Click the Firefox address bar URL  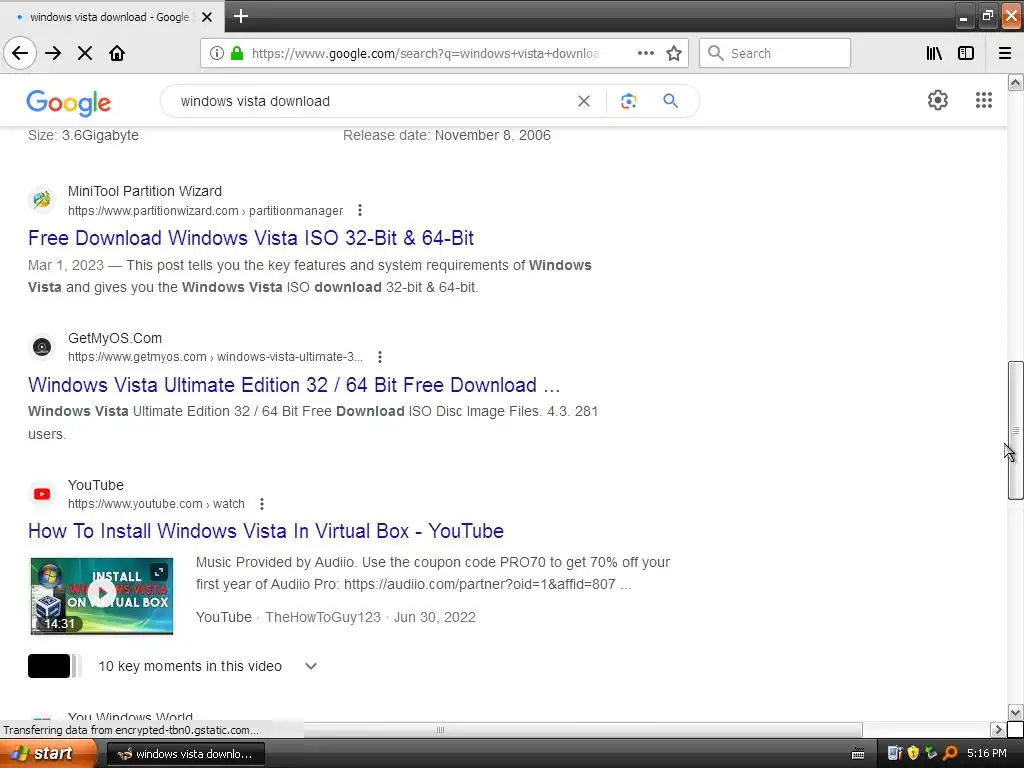pyautogui.click(x=424, y=54)
